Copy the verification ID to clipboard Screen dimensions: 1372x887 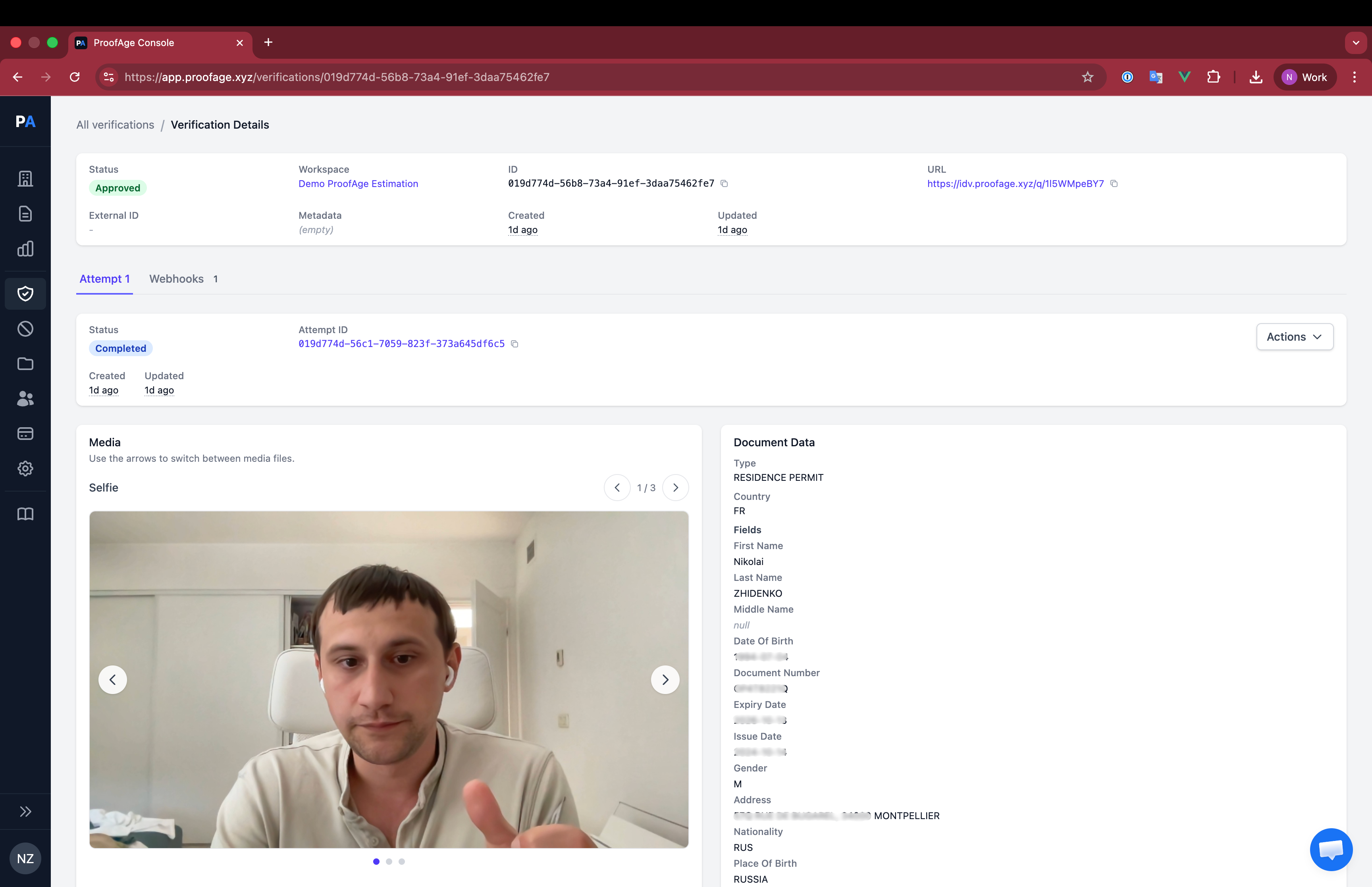724,184
